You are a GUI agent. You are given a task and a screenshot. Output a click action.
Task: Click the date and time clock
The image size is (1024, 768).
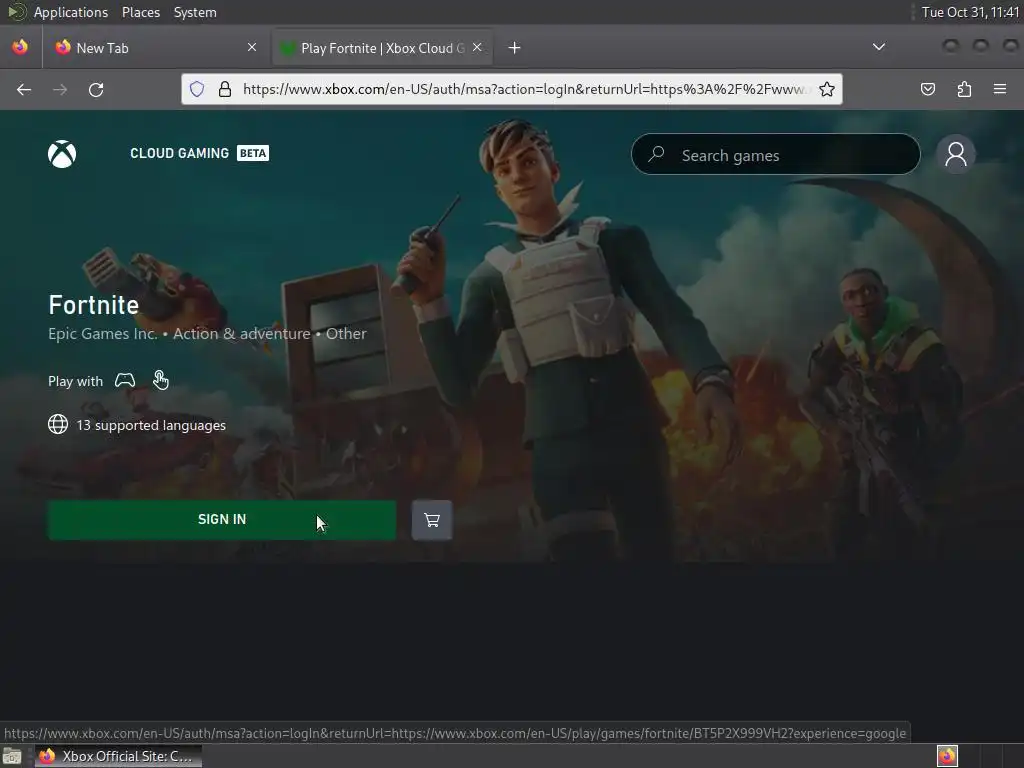(970, 12)
